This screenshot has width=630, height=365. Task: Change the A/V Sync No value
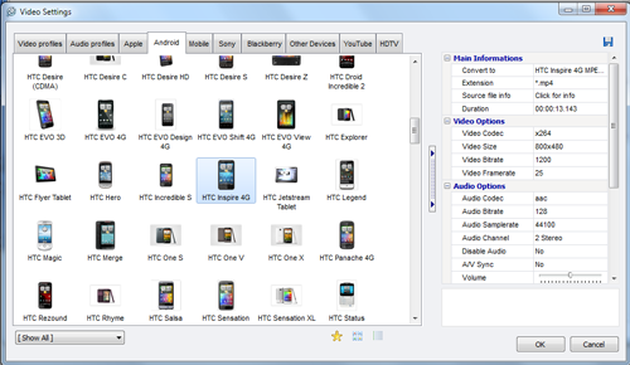570,265
